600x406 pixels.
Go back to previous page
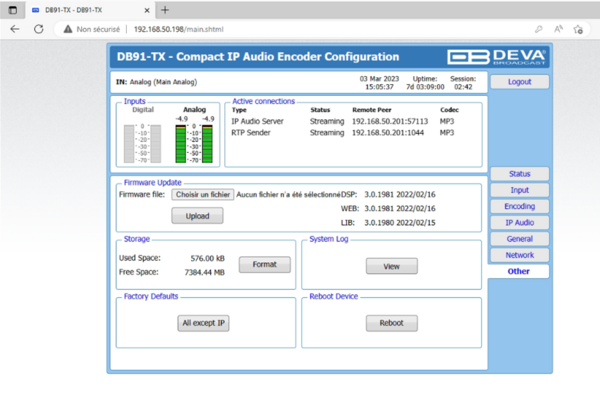click(15, 29)
